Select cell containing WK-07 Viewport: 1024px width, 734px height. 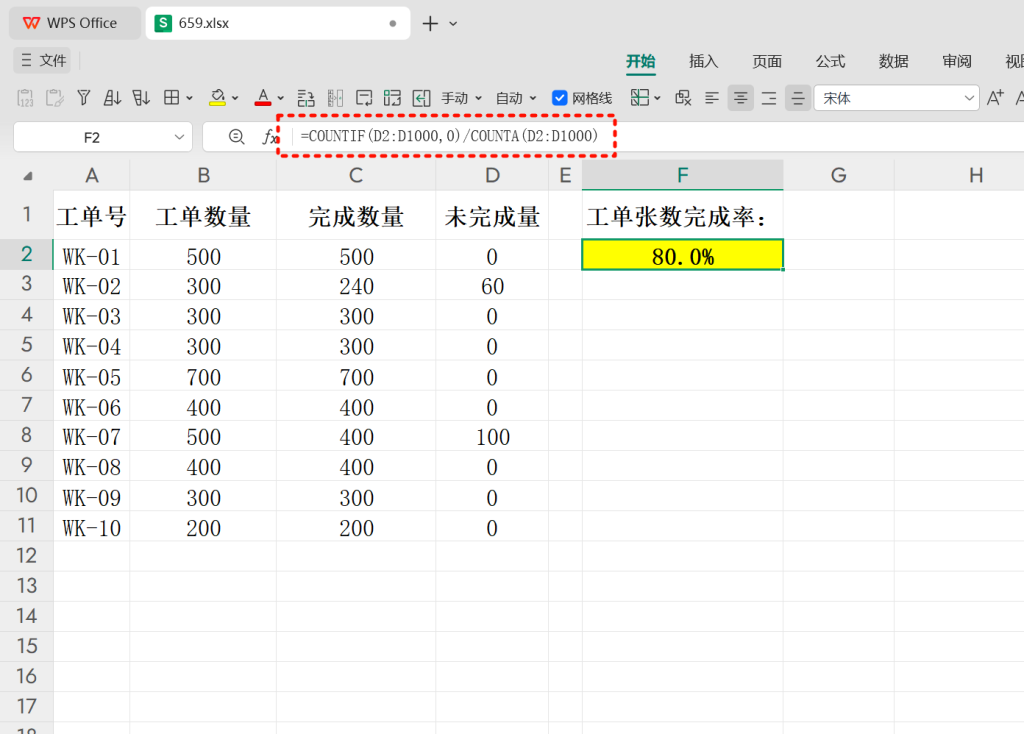click(x=91, y=436)
